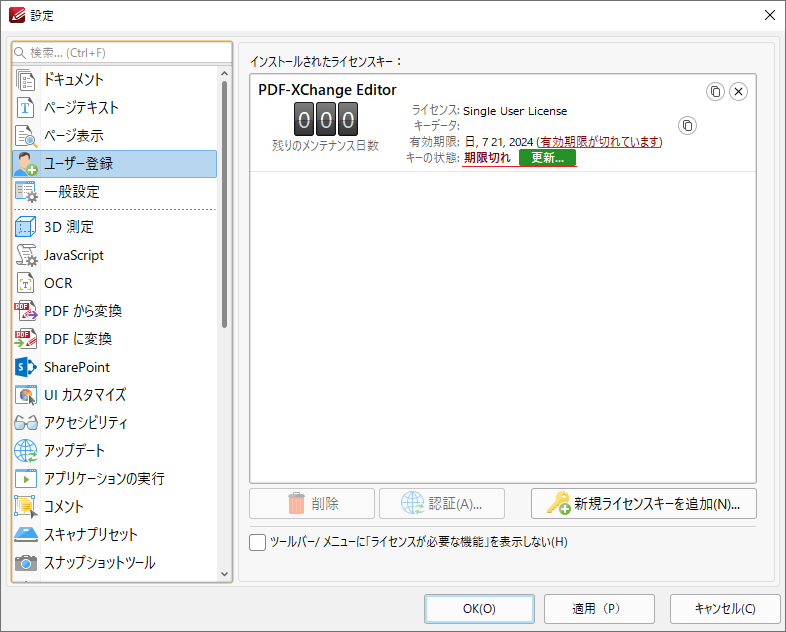Click the 認証(A)... button
The width and height of the screenshot is (786, 632).
442,503
